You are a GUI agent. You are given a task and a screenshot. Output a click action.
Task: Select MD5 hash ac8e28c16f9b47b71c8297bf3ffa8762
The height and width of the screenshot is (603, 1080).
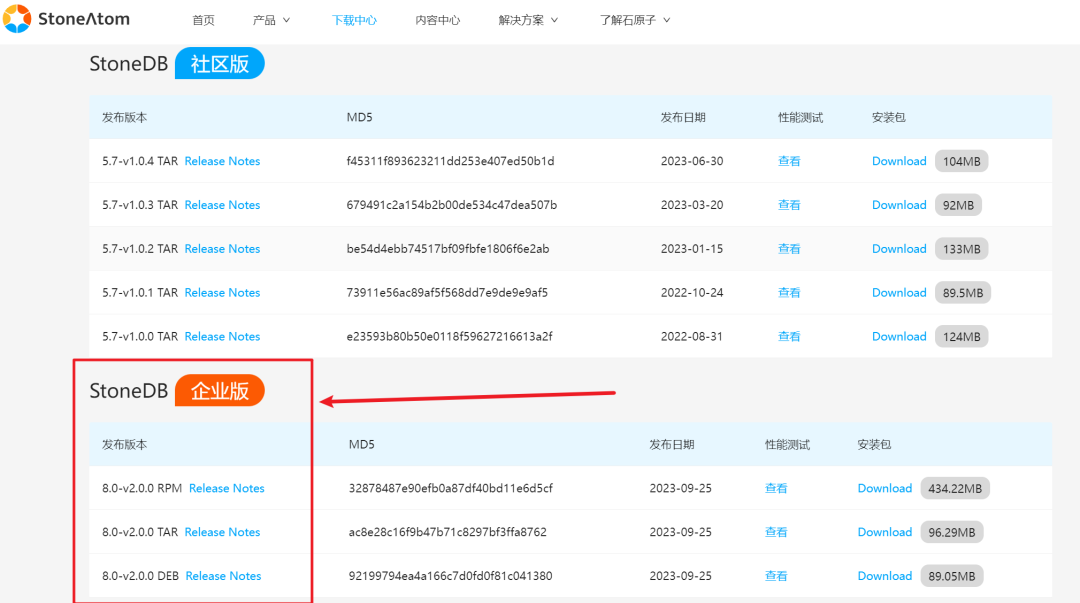click(x=448, y=532)
